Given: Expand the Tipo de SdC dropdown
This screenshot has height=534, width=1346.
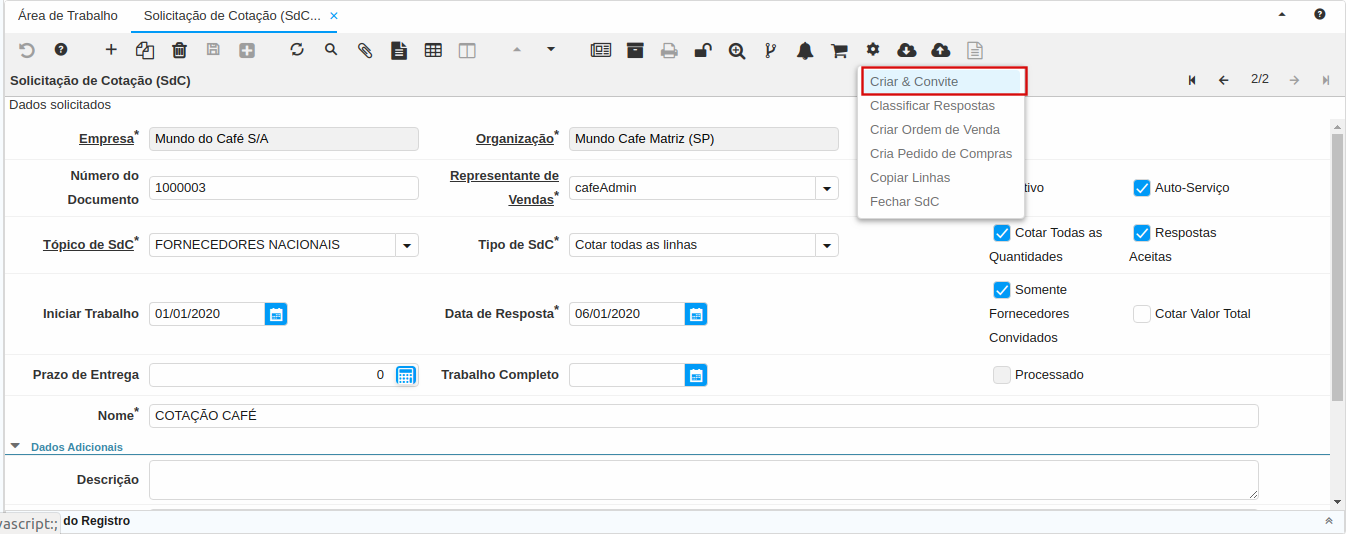Looking at the screenshot, I should 827,245.
